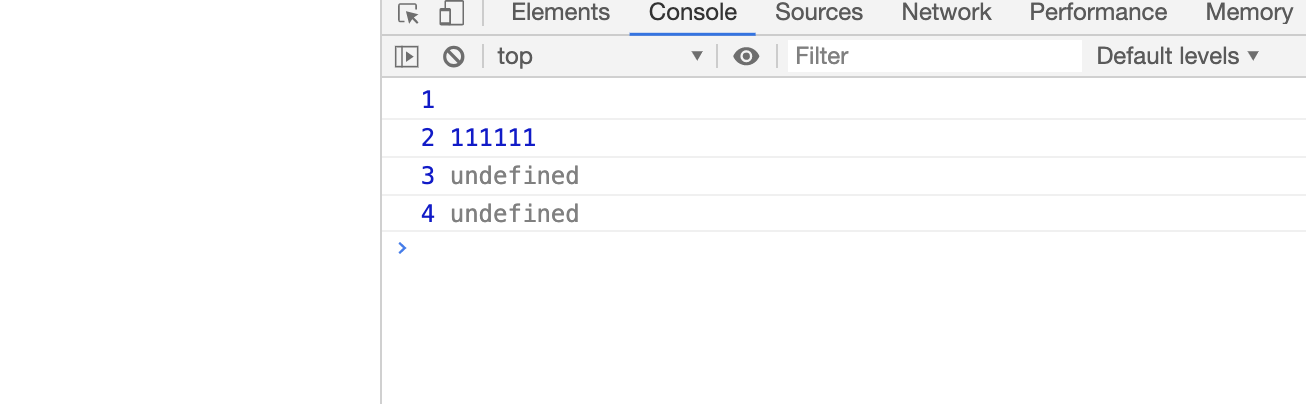1306x404 pixels.
Task: Clear the console with the ban icon
Action: click(454, 57)
